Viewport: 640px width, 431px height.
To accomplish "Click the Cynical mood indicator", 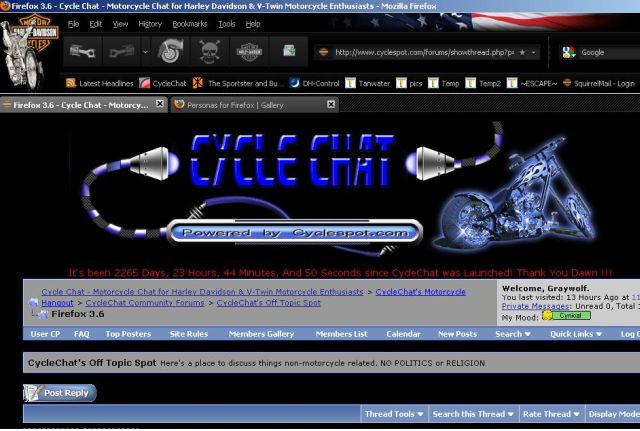I will click(x=566, y=315).
